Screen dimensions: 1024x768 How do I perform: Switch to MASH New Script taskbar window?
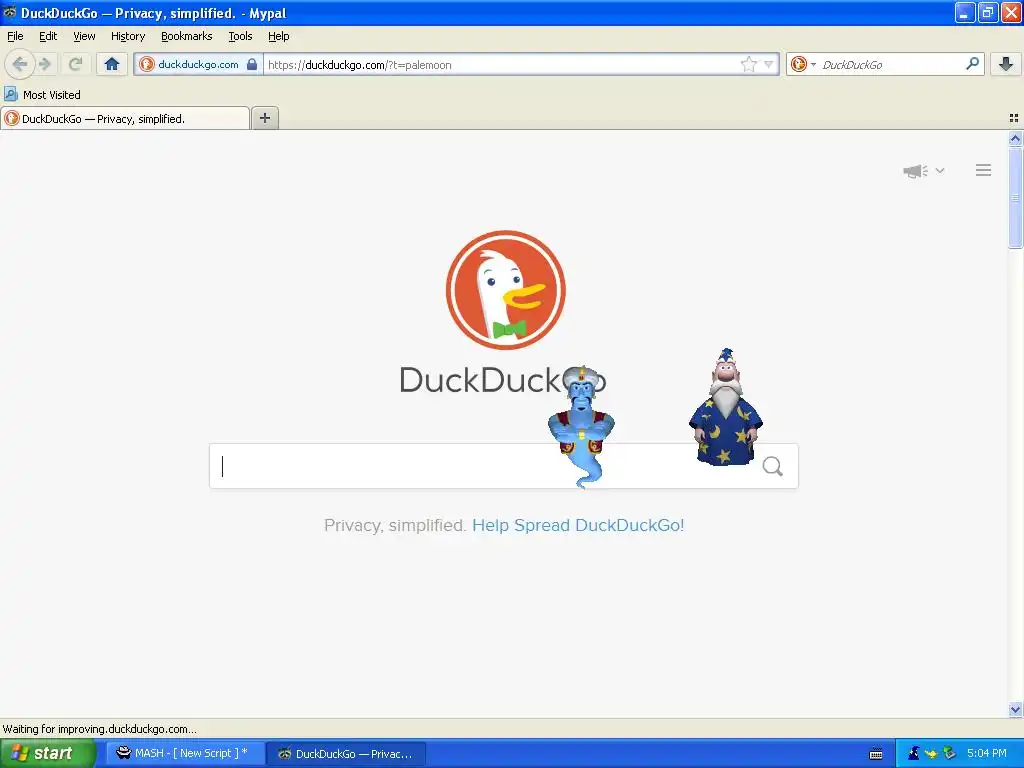tap(185, 753)
